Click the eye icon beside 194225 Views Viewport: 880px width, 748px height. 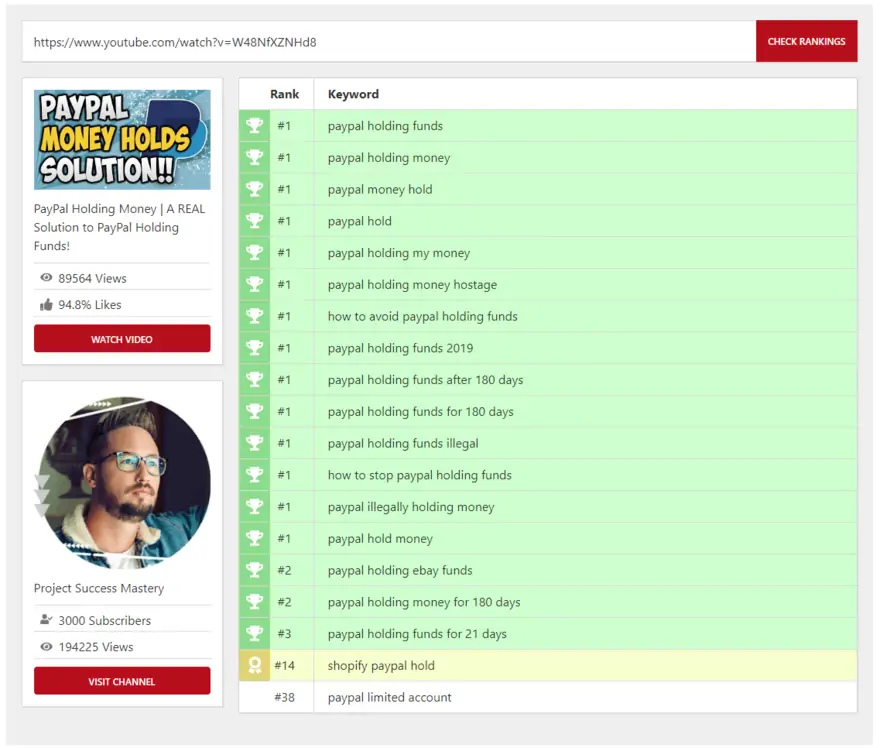(x=46, y=646)
